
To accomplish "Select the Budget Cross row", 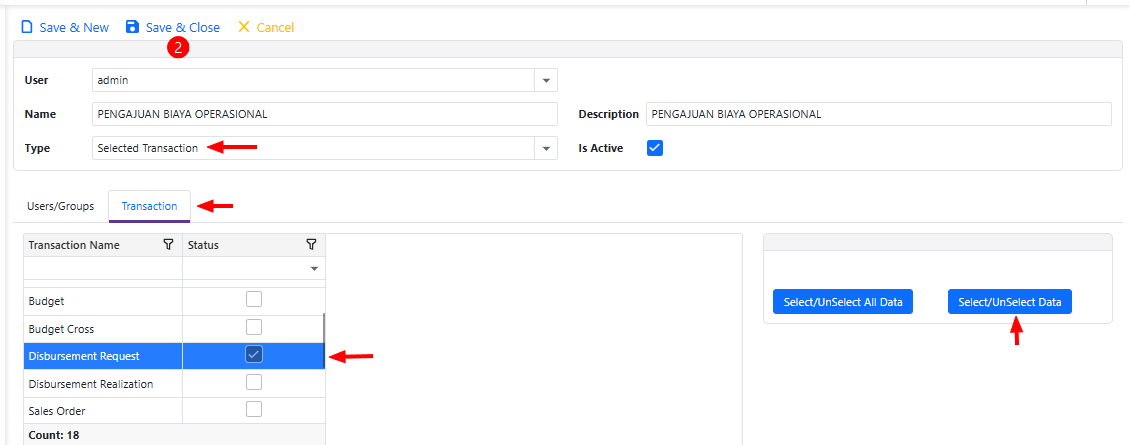I will 174,328.
